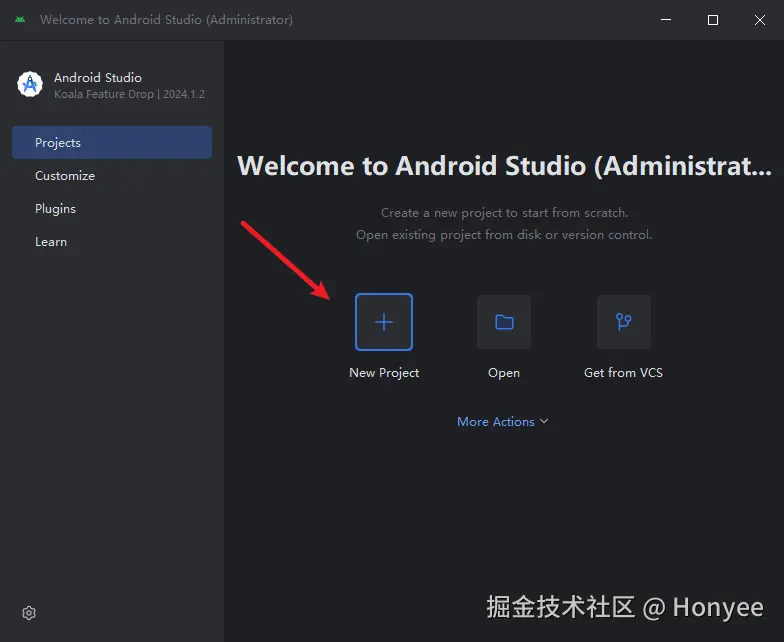Screen dimensions: 784x642
Task: Click the Get from VCS branch icon
Action: point(624,322)
